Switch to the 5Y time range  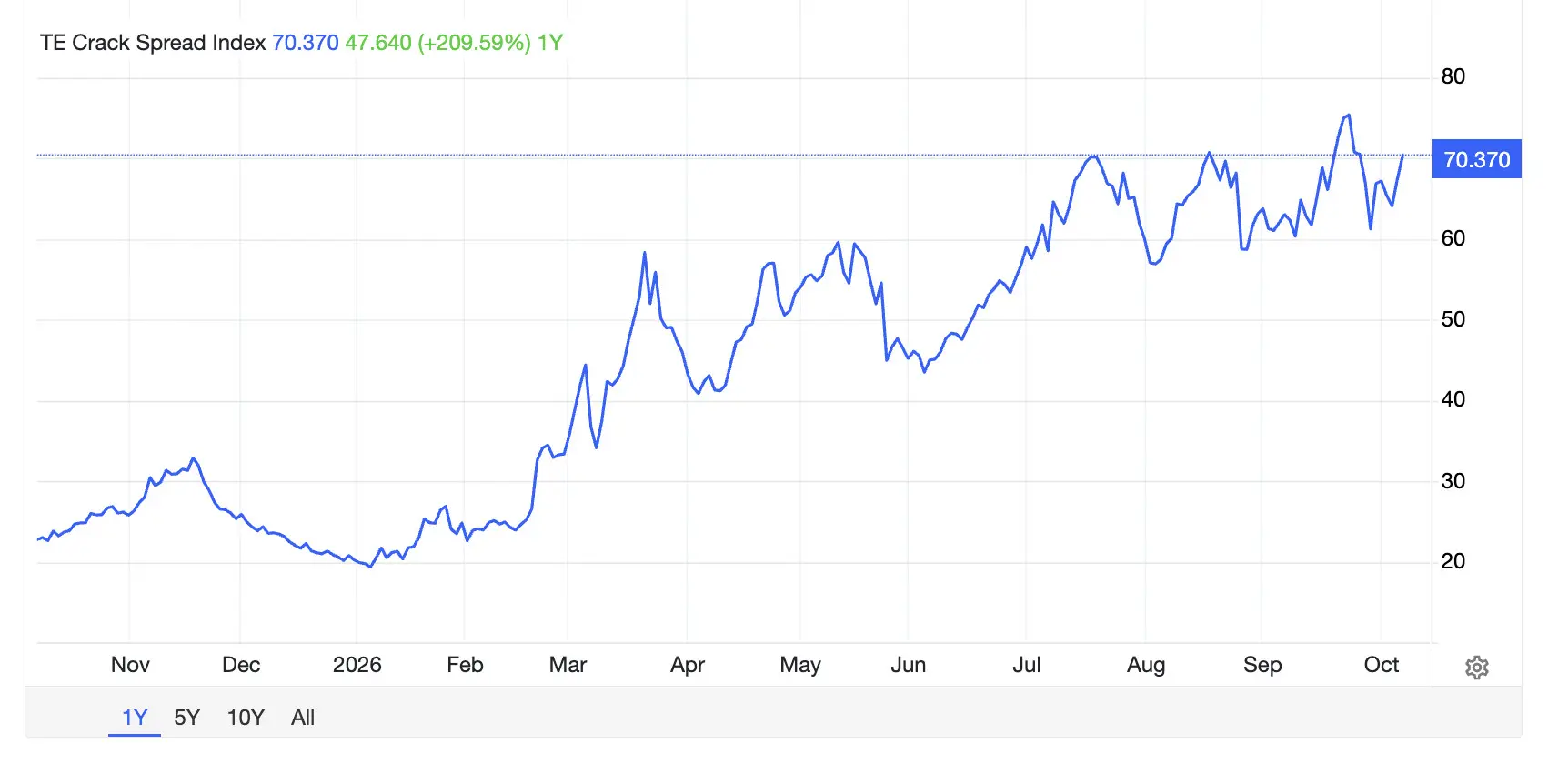186,718
